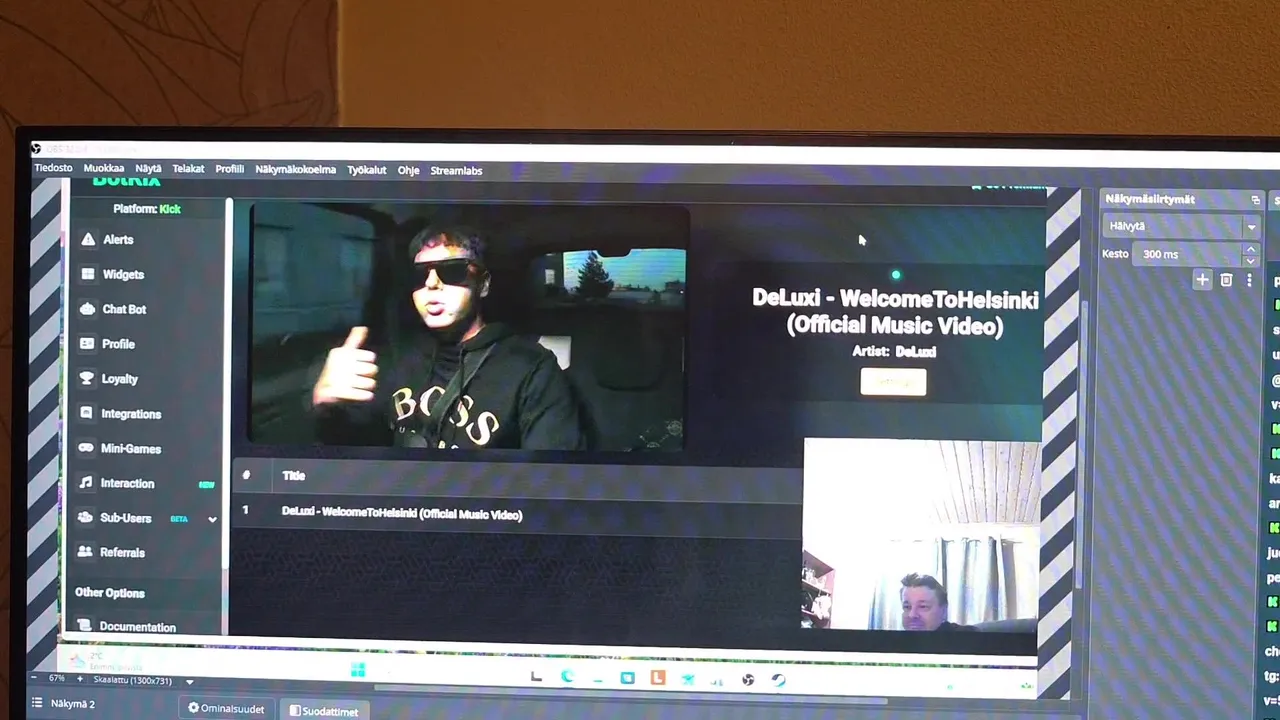This screenshot has width=1280, height=720.
Task: Increase Kesto duration with up arrow
Action: 1250,249
